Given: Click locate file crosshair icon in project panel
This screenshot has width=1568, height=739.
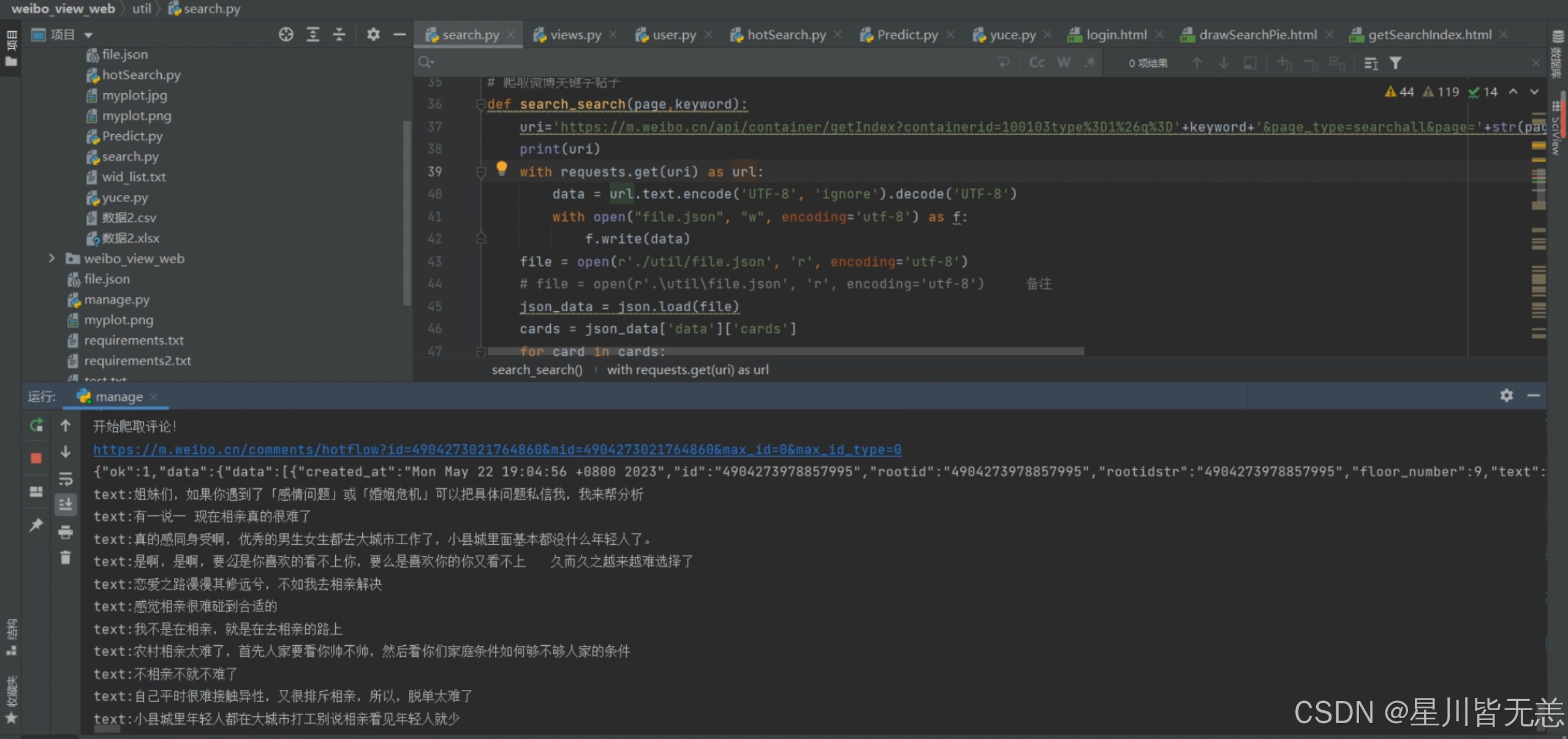Looking at the screenshot, I should point(286,35).
